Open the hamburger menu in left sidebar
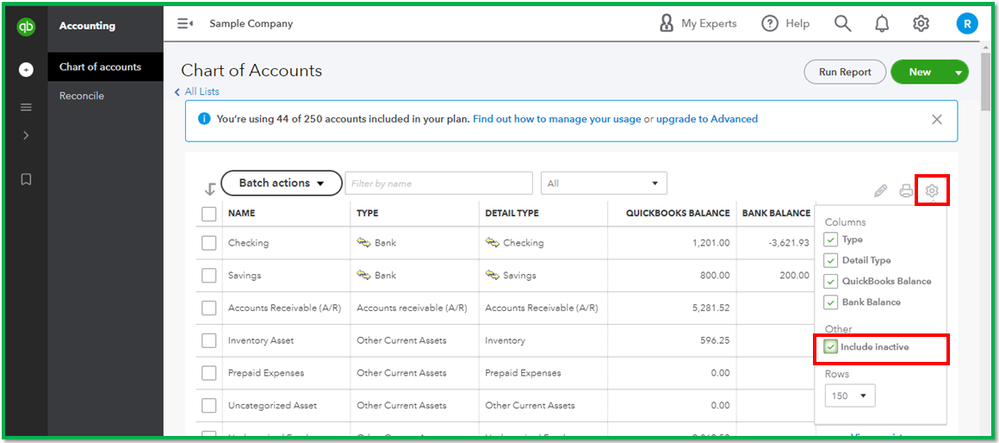 pyautogui.click(x=26, y=107)
